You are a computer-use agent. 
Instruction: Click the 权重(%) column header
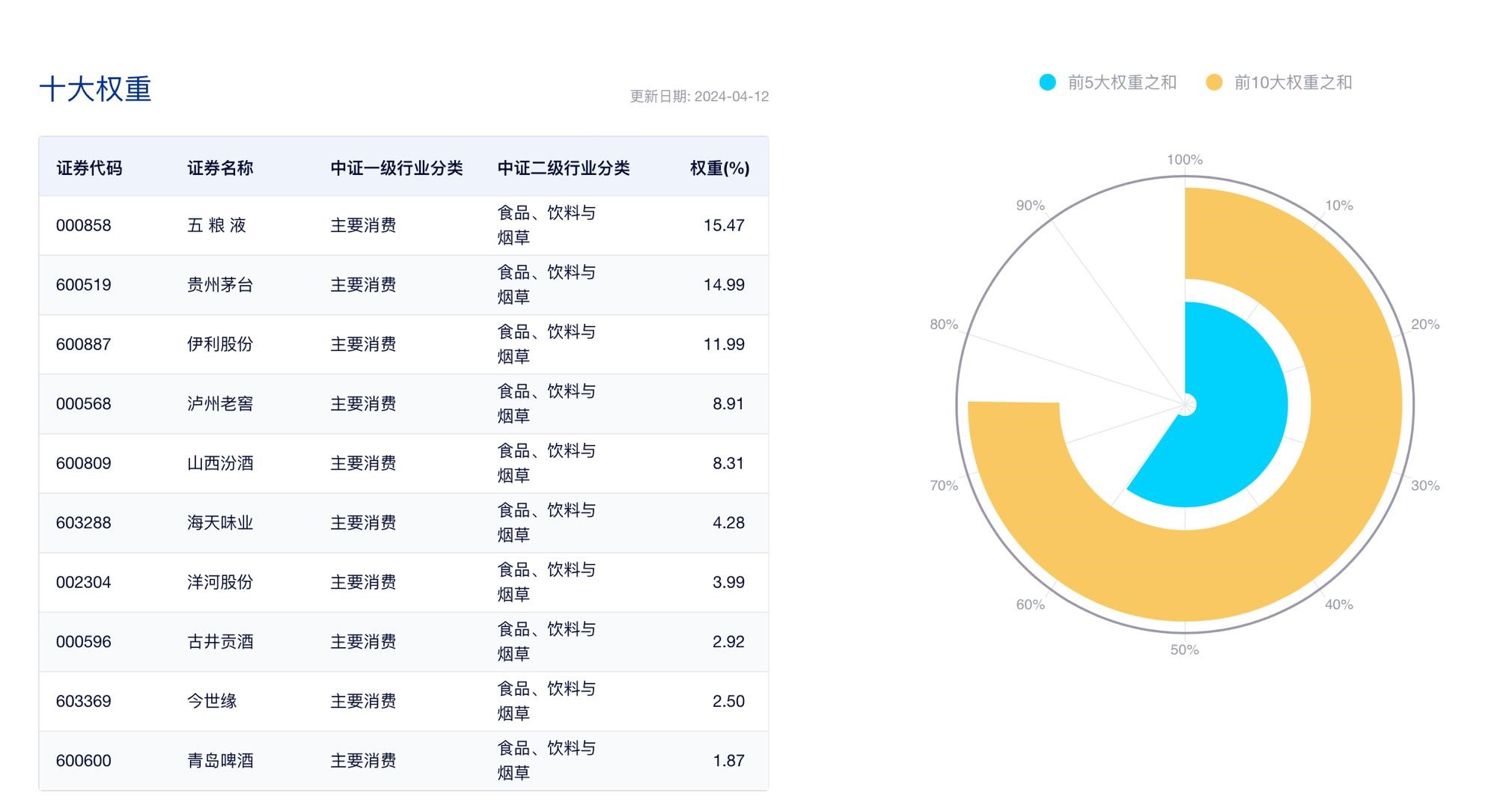coord(719,168)
